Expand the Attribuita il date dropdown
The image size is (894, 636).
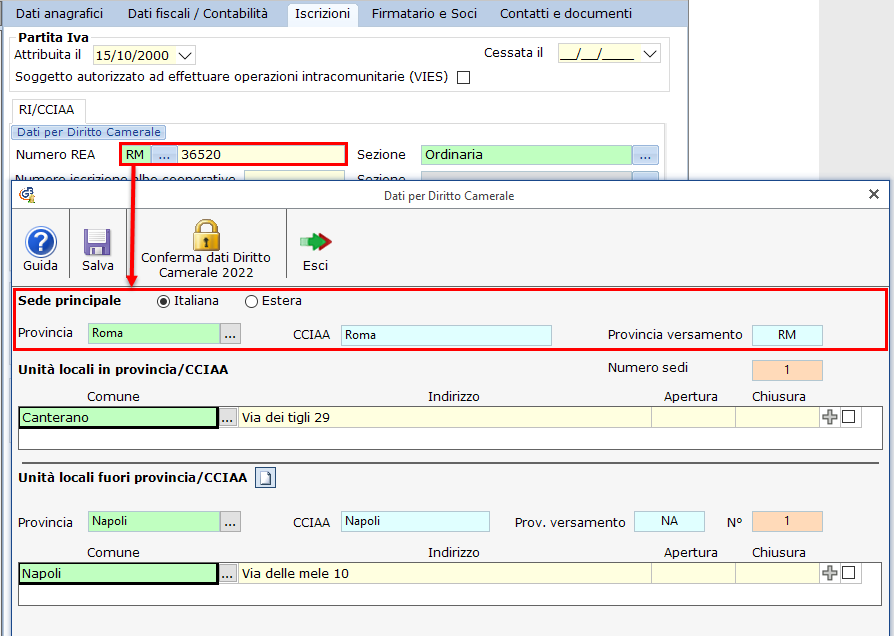[185, 55]
